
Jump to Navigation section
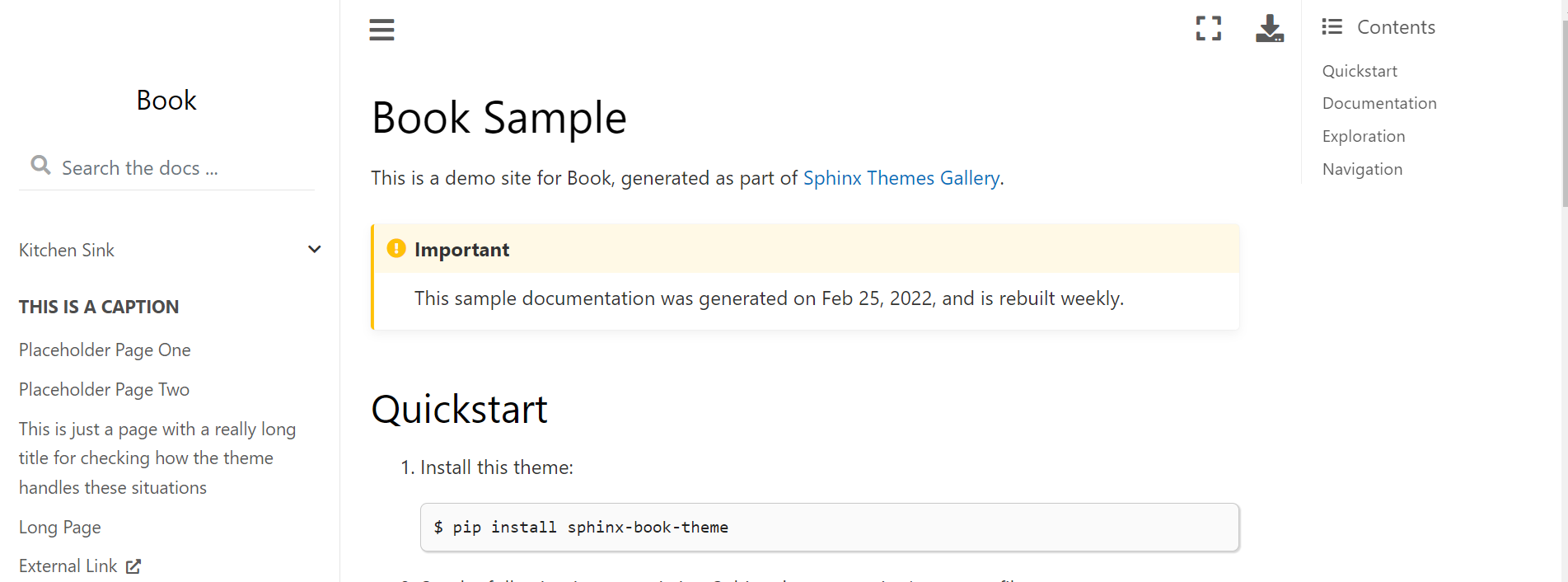coord(1362,170)
